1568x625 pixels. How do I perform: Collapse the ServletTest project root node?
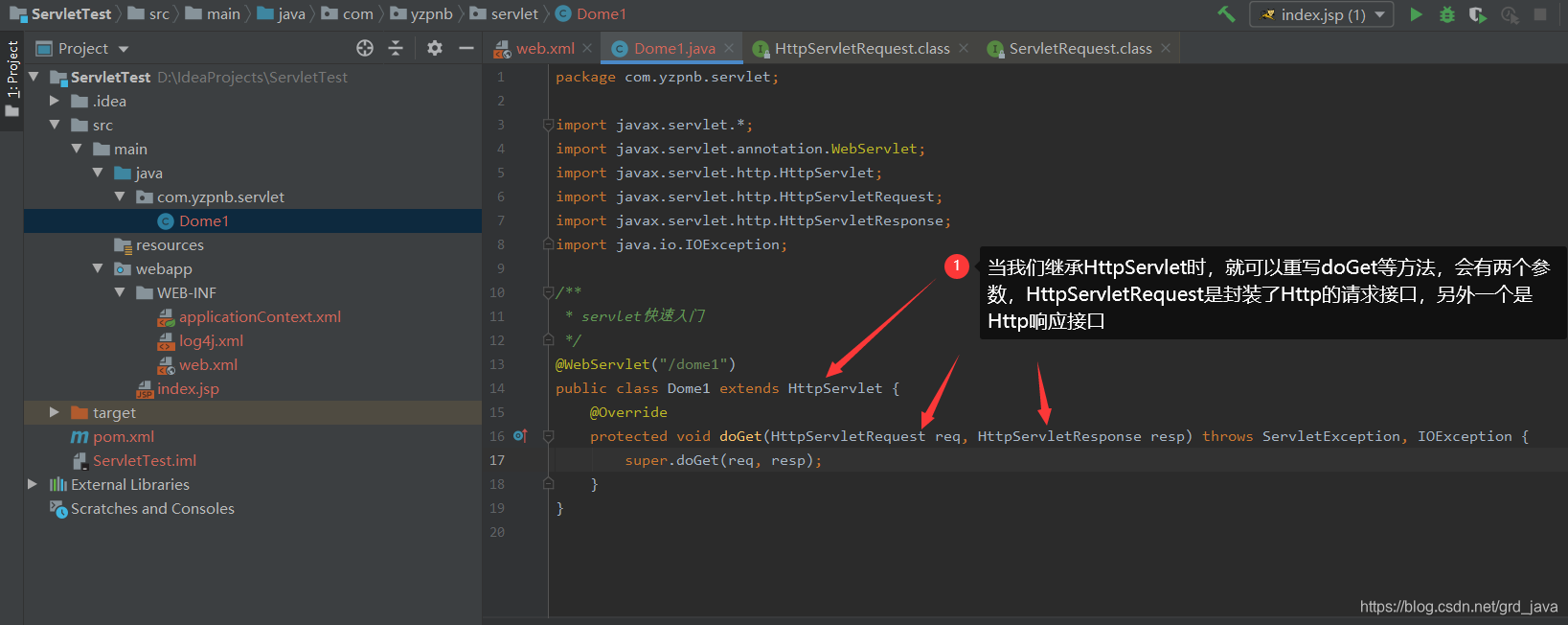pyautogui.click(x=34, y=77)
